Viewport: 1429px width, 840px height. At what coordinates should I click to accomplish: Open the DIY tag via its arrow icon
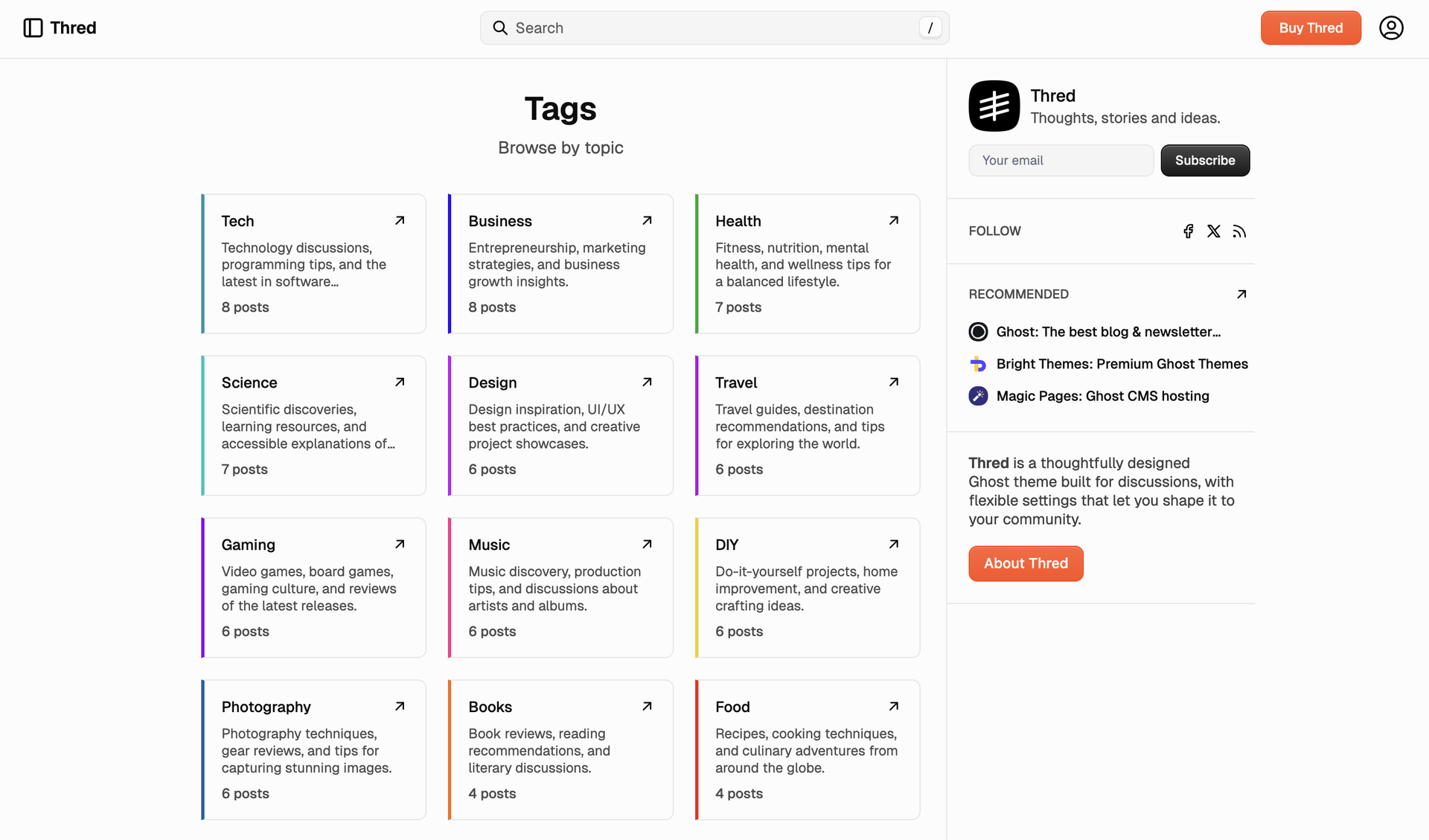[x=893, y=544]
